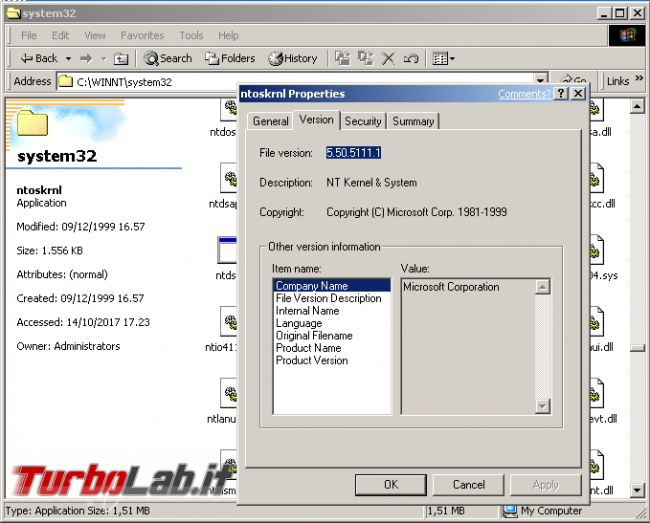Viewport: 650px width, 523px height.
Task: Click the ntio41 file icon
Action: tap(229, 322)
